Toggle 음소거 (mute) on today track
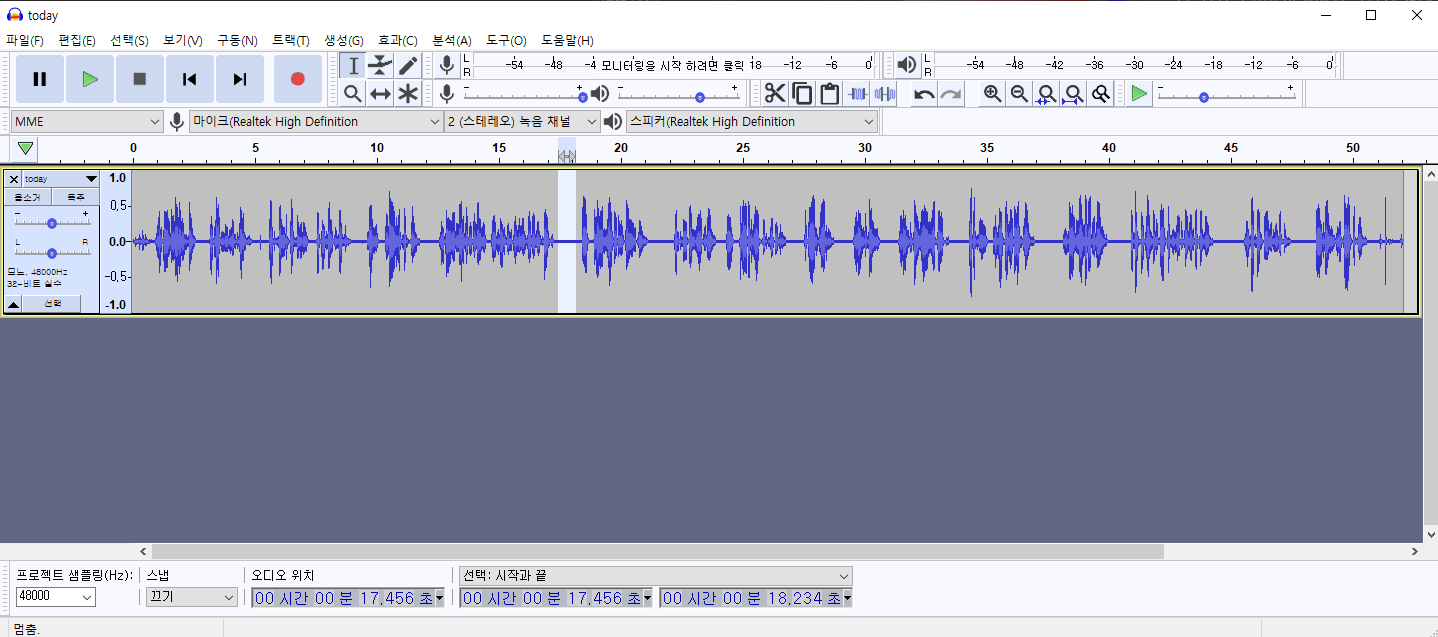 click(x=28, y=197)
